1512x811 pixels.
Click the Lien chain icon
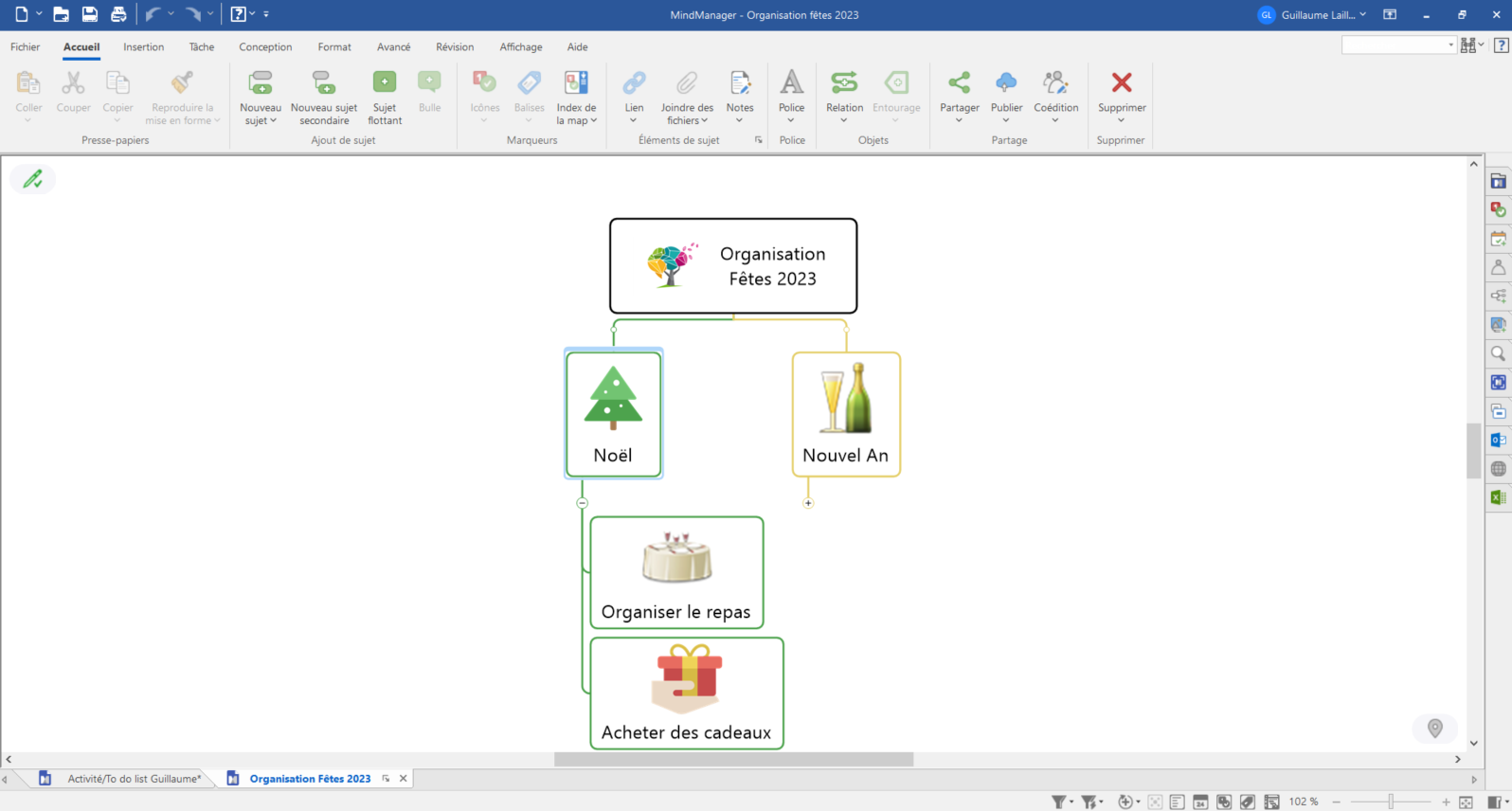tap(634, 83)
